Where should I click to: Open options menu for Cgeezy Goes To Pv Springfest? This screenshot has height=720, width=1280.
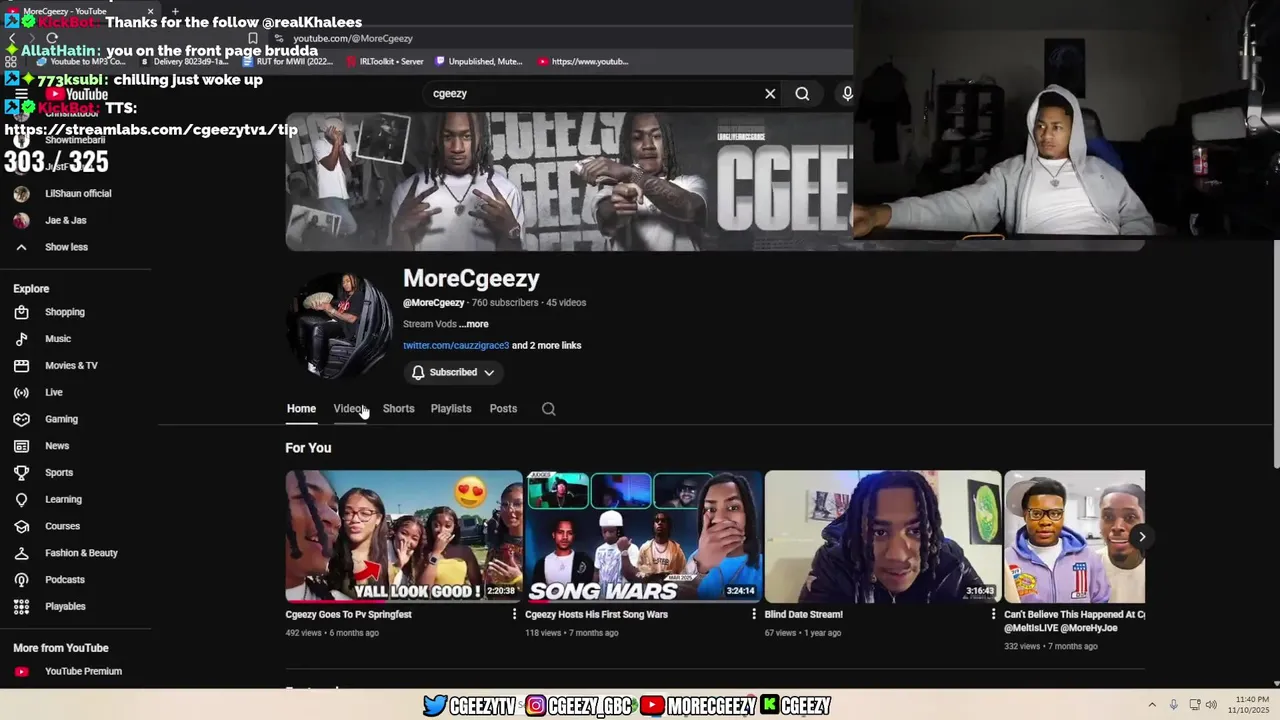(x=515, y=614)
